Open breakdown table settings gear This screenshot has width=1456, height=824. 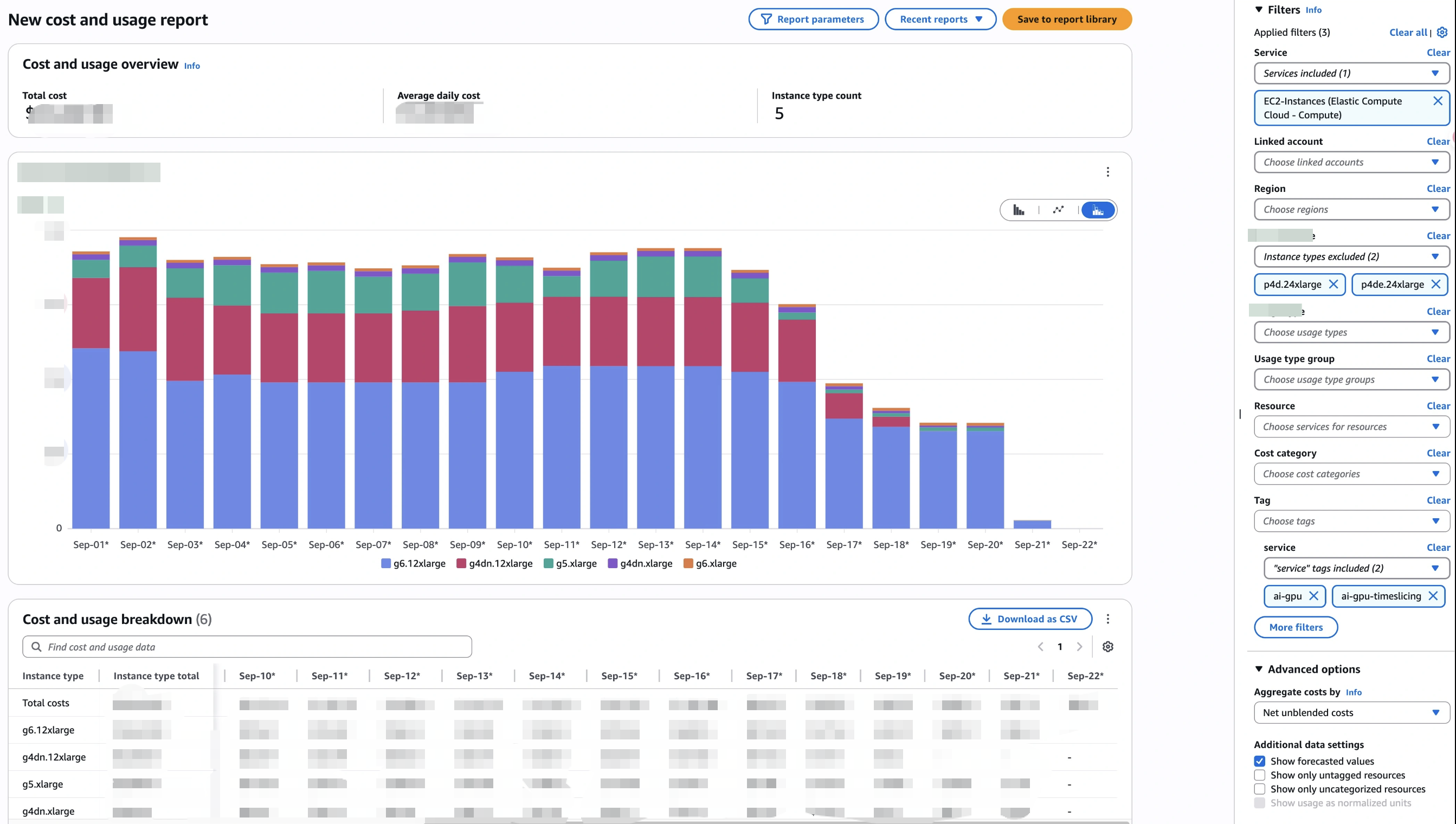(x=1107, y=647)
